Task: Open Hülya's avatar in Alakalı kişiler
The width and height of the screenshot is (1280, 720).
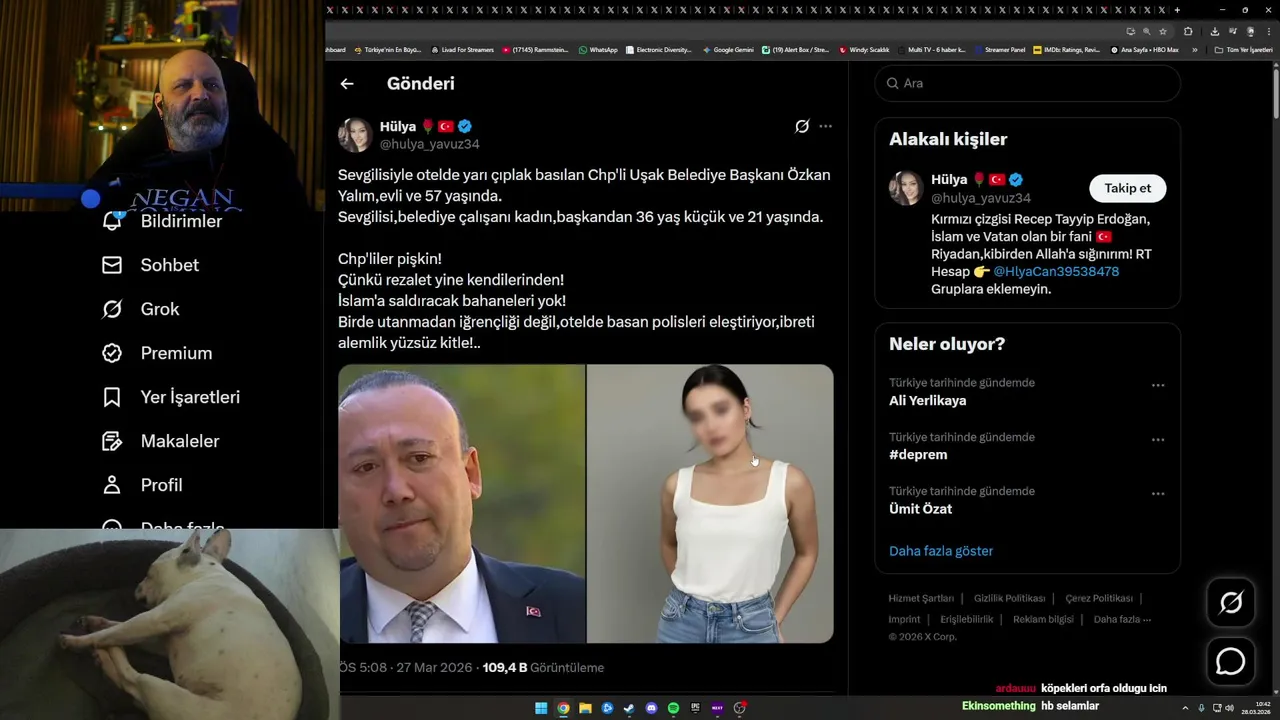Action: point(906,188)
